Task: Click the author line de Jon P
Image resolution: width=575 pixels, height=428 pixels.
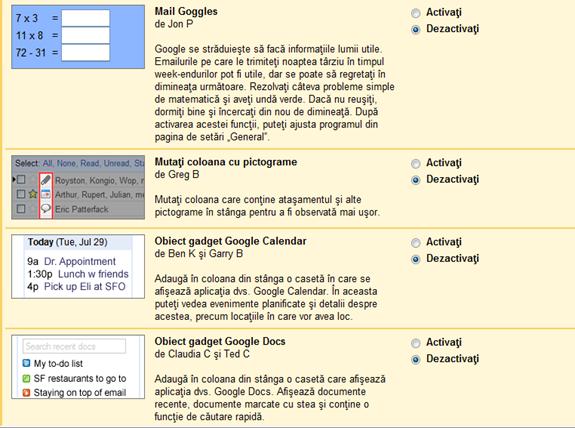Action: point(174,24)
